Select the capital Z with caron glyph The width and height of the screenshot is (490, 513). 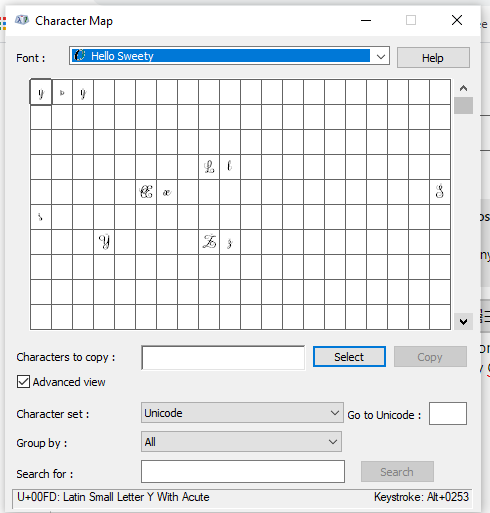point(209,242)
